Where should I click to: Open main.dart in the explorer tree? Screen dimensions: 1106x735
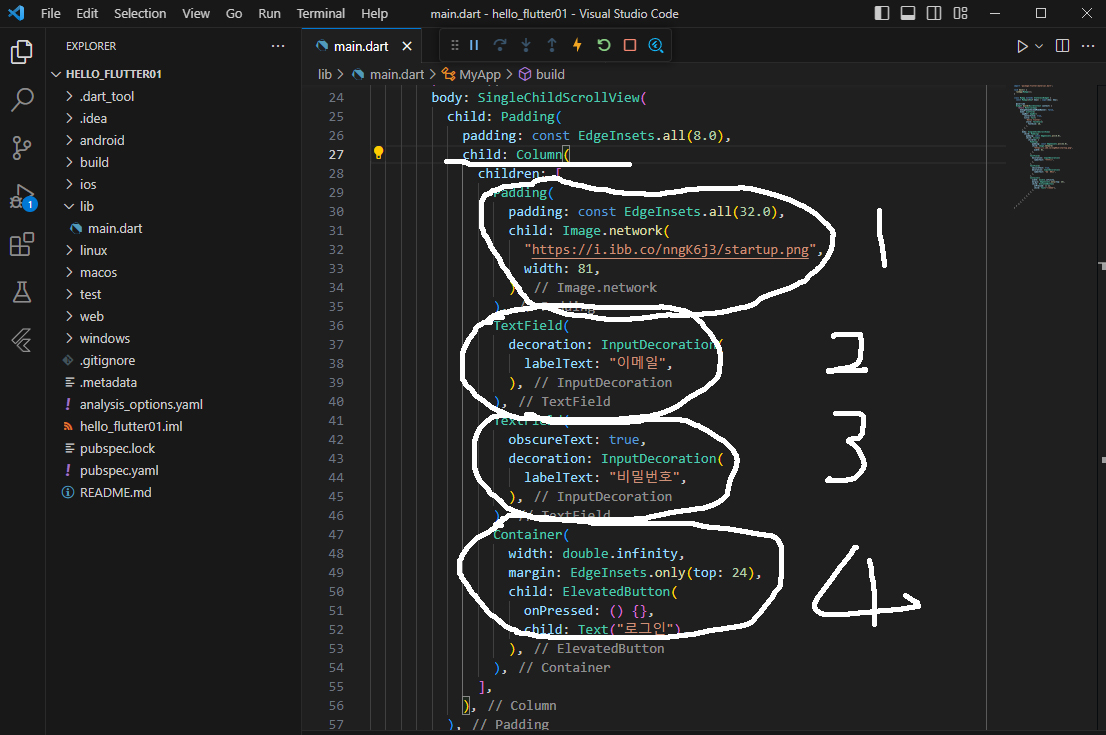point(174,228)
